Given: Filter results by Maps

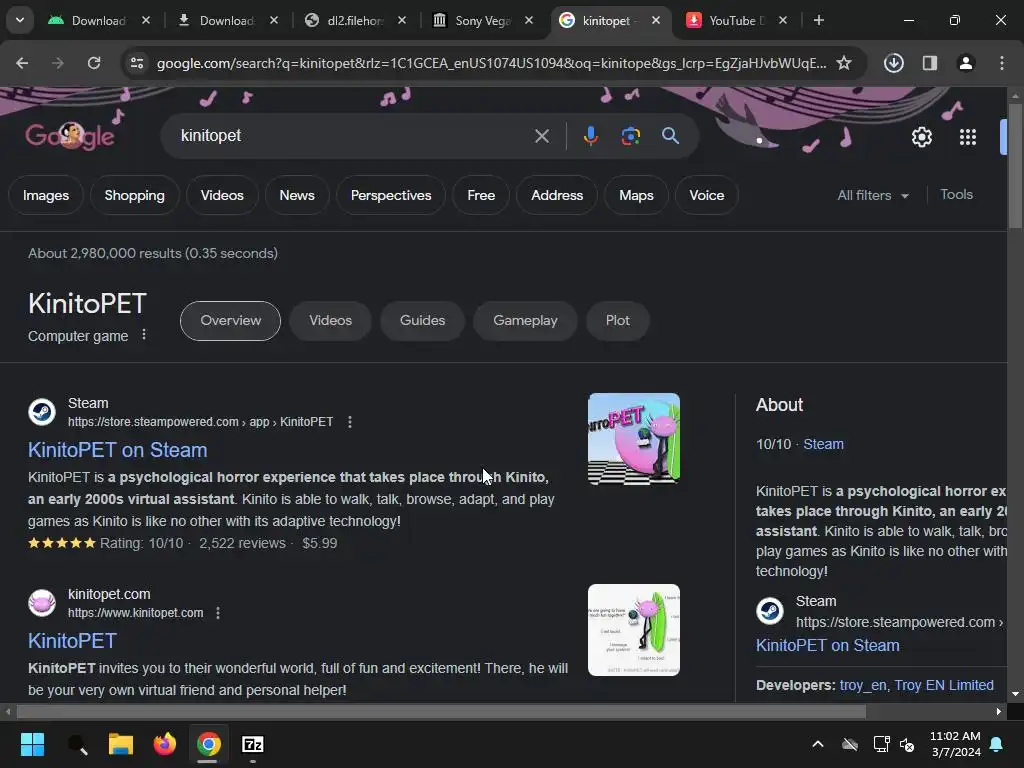Looking at the screenshot, I should [636, 195].
